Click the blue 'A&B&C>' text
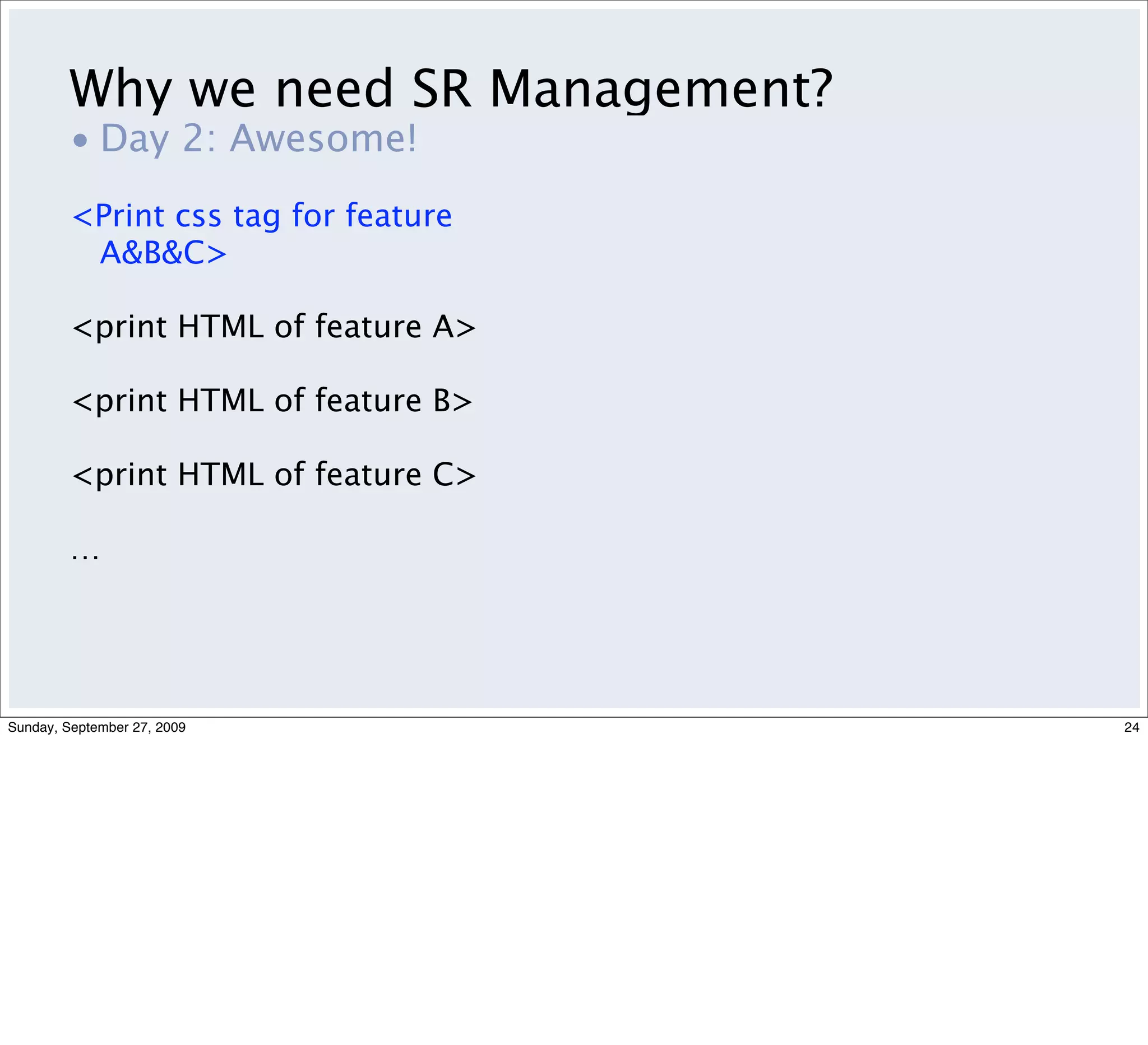This screenshot has width=1148, height=1045. (164, 253)
